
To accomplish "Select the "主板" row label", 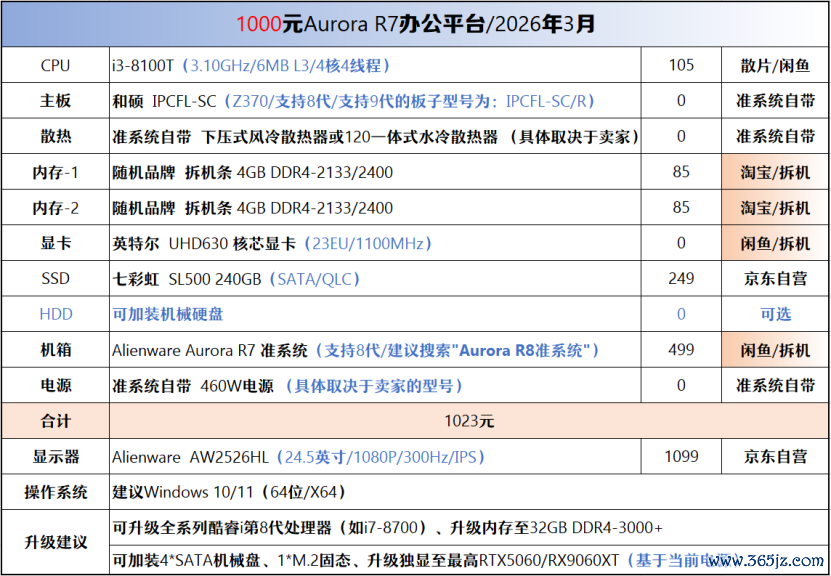I will tap(55, 101).
